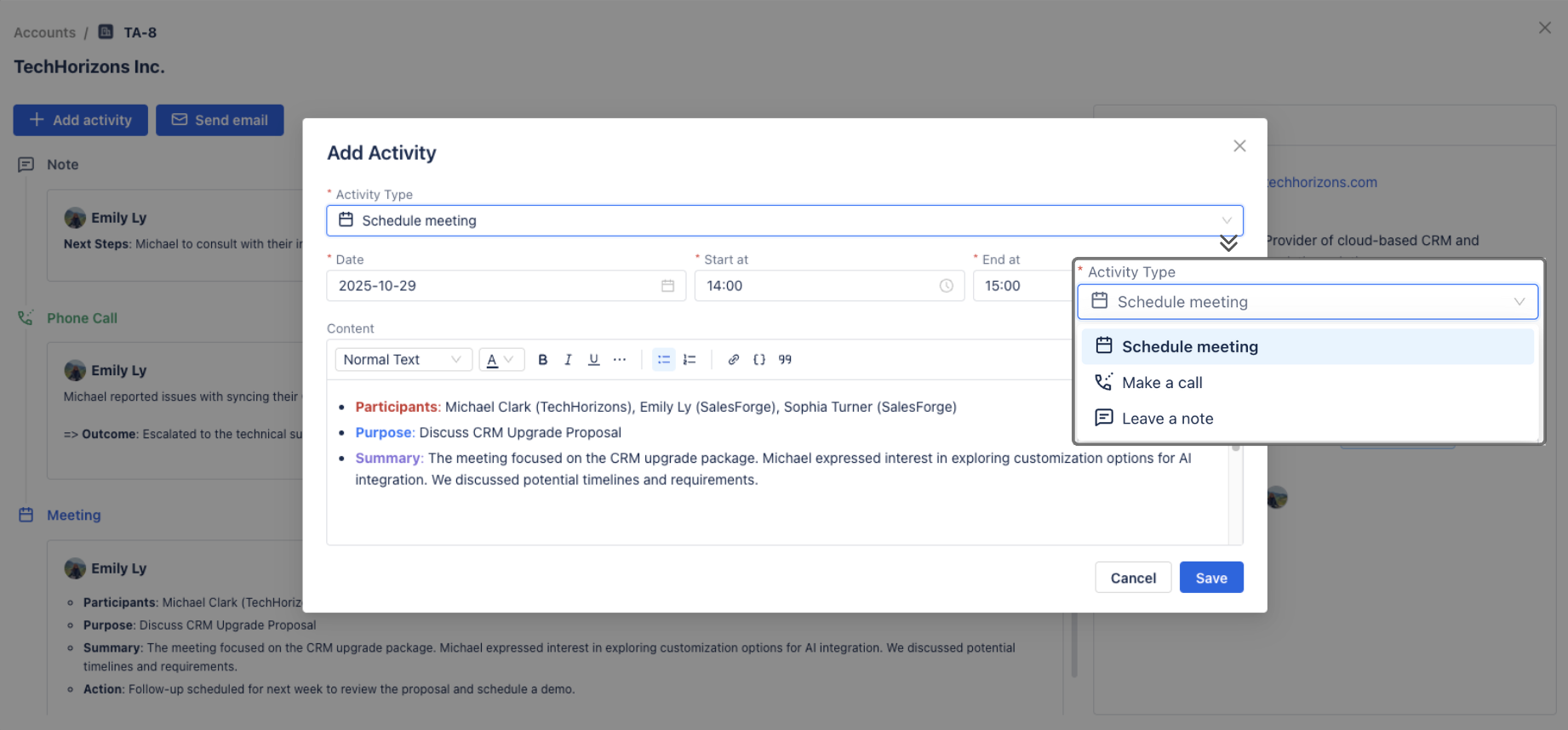This screenshot has width=1568, height=730.
Task: Toggle block quote formatting
Action: coord(785,360)
